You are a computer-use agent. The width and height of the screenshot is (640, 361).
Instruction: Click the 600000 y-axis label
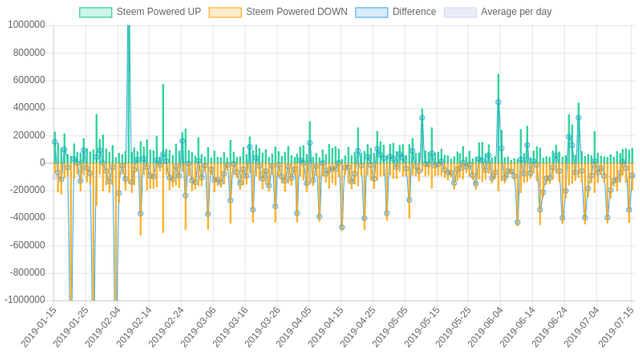29,80
